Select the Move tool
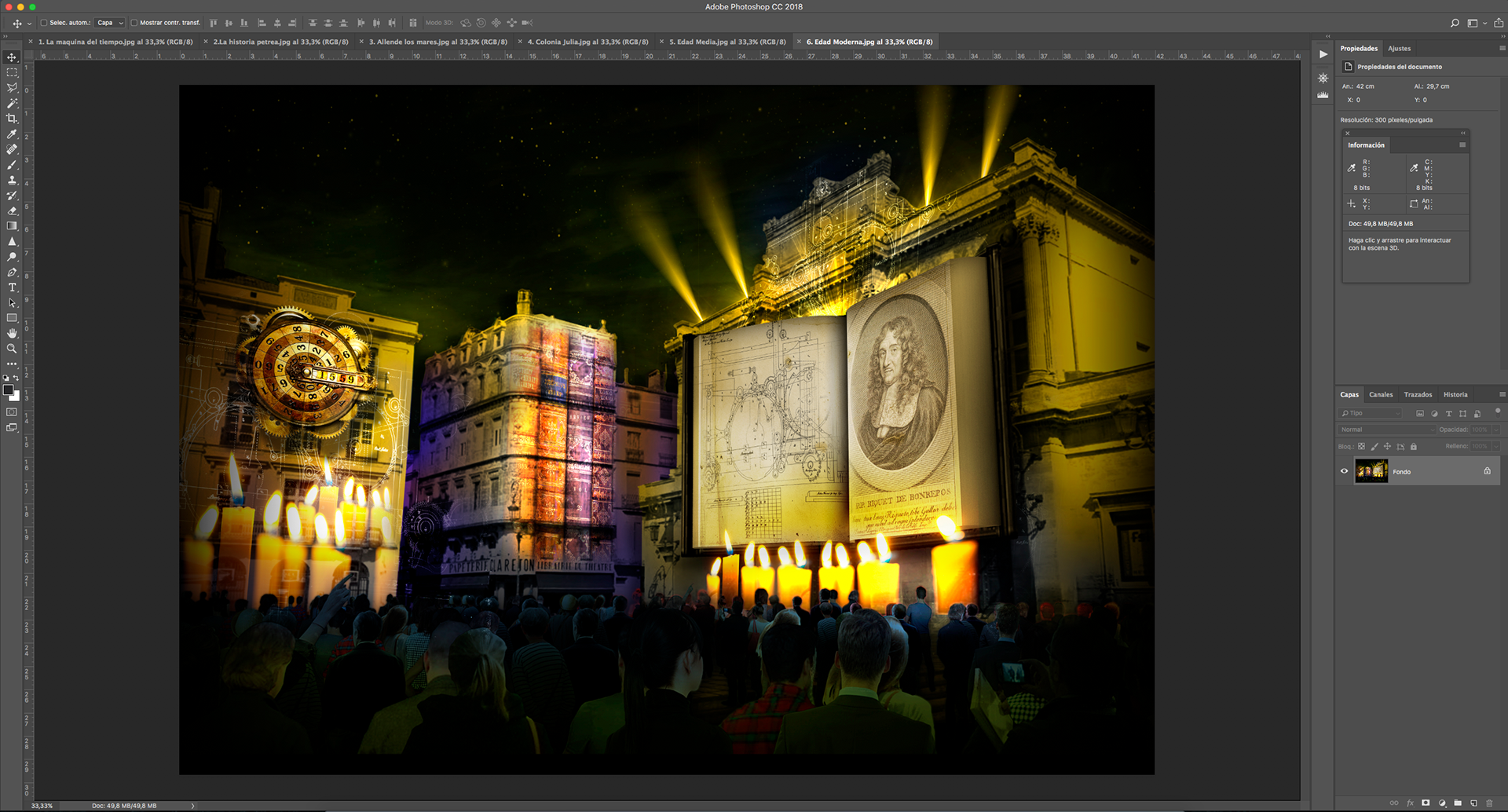The width and height of the screenshot is (1508, 812). (x=12, y=57)
